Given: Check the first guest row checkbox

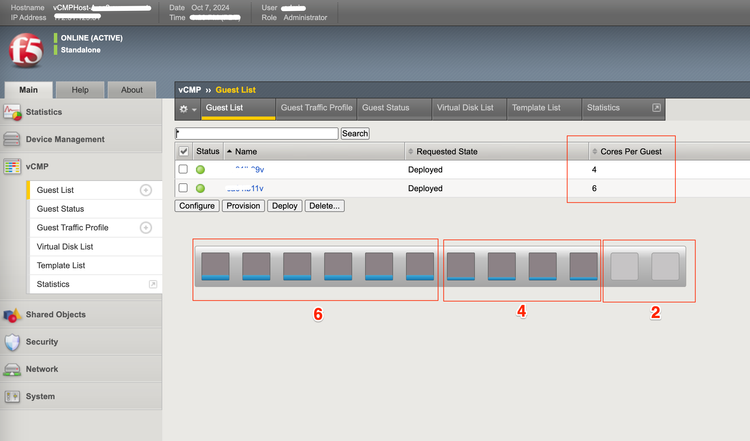Looking at the screenshot, I should 183,170.
